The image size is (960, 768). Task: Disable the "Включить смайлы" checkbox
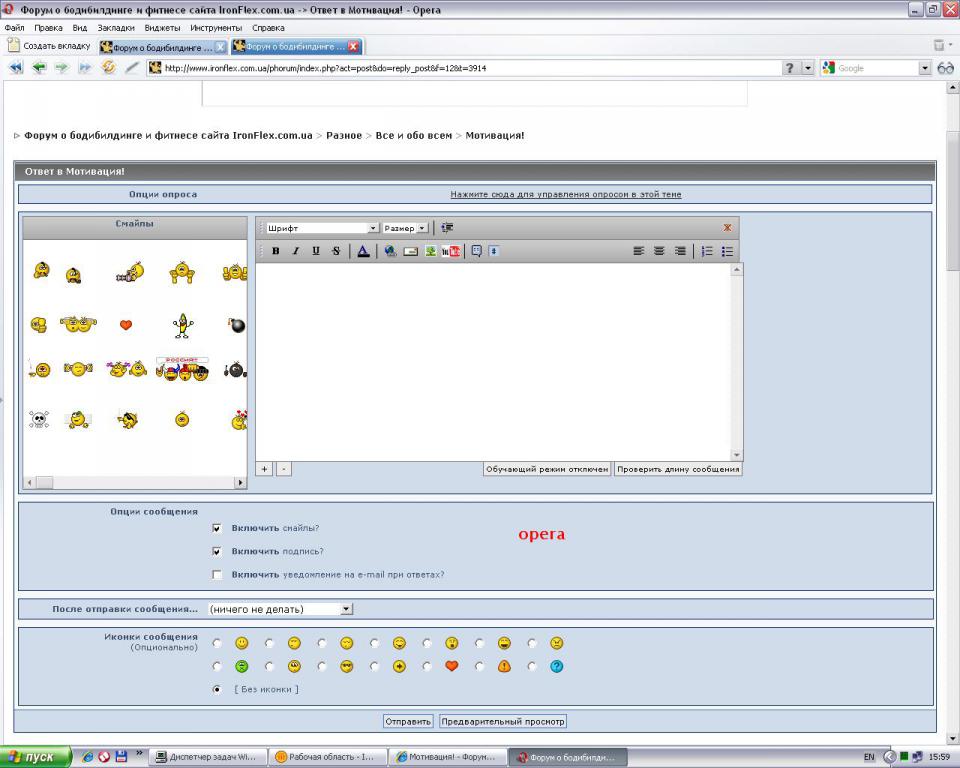tap(217, 528)
